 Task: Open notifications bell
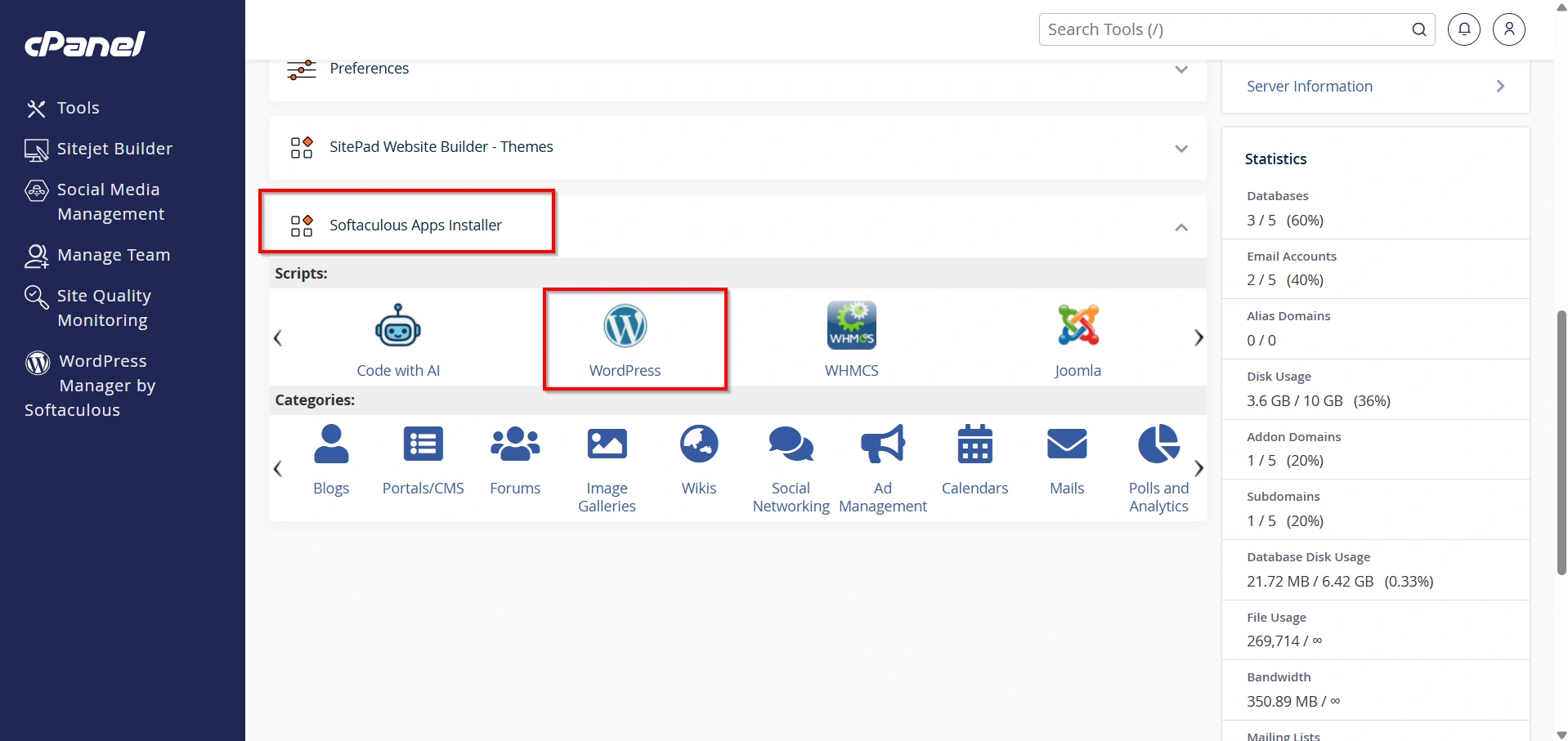1464,29
